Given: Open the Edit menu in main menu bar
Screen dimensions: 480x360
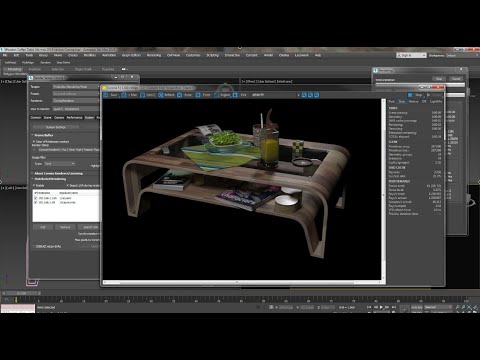Looking at the screenshot, I should pyautogui.click(x=16, y=55).
